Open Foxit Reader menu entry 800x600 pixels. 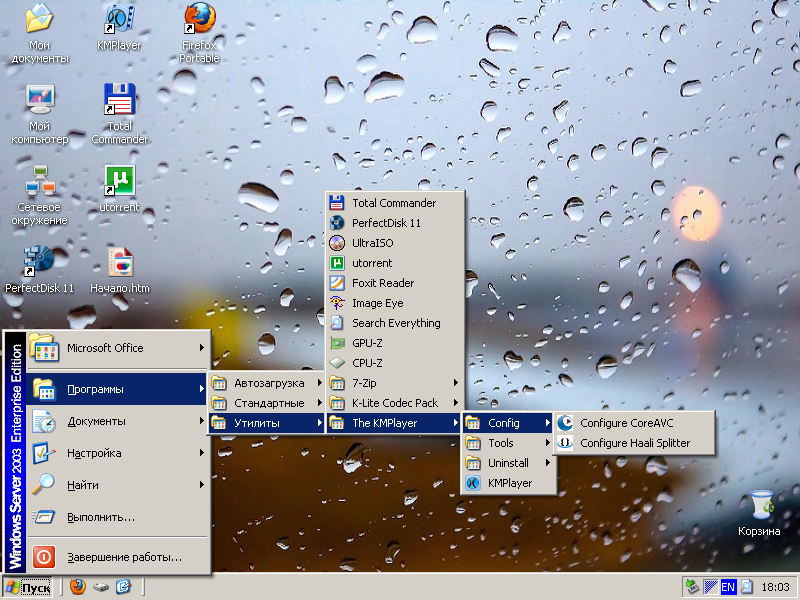395,283
